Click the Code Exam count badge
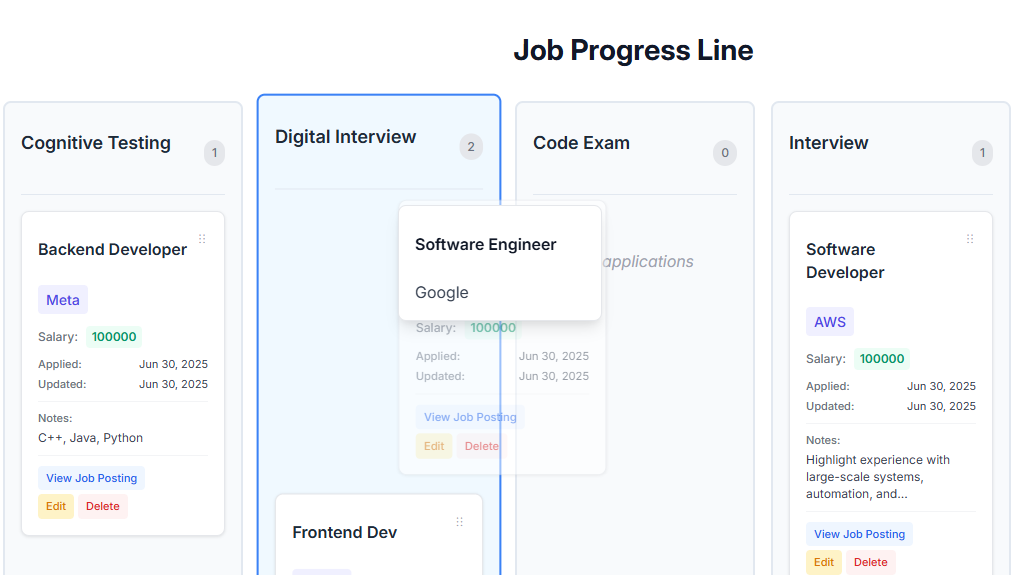 click(725, 153)
